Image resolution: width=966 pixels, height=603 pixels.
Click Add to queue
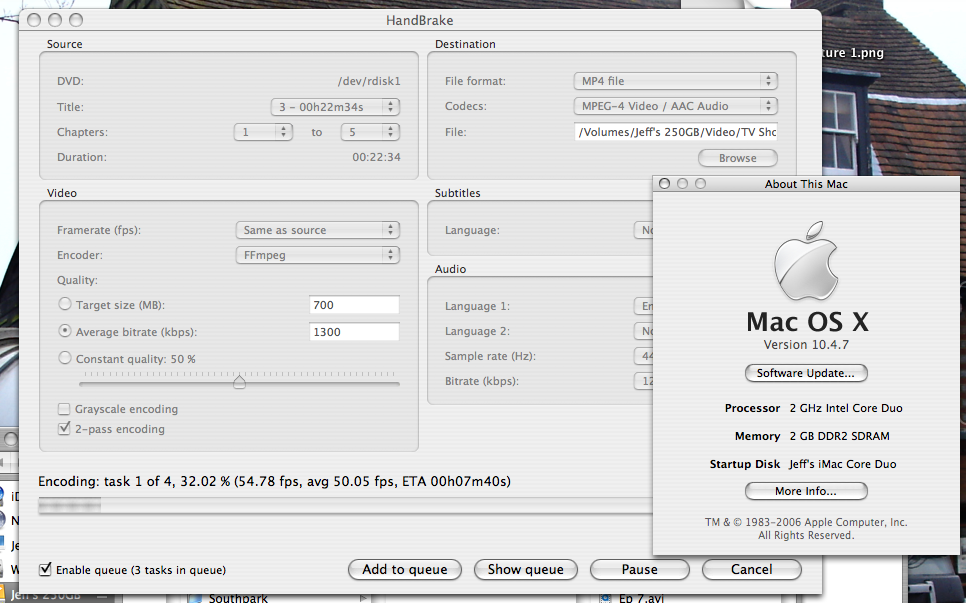(405, 570)
